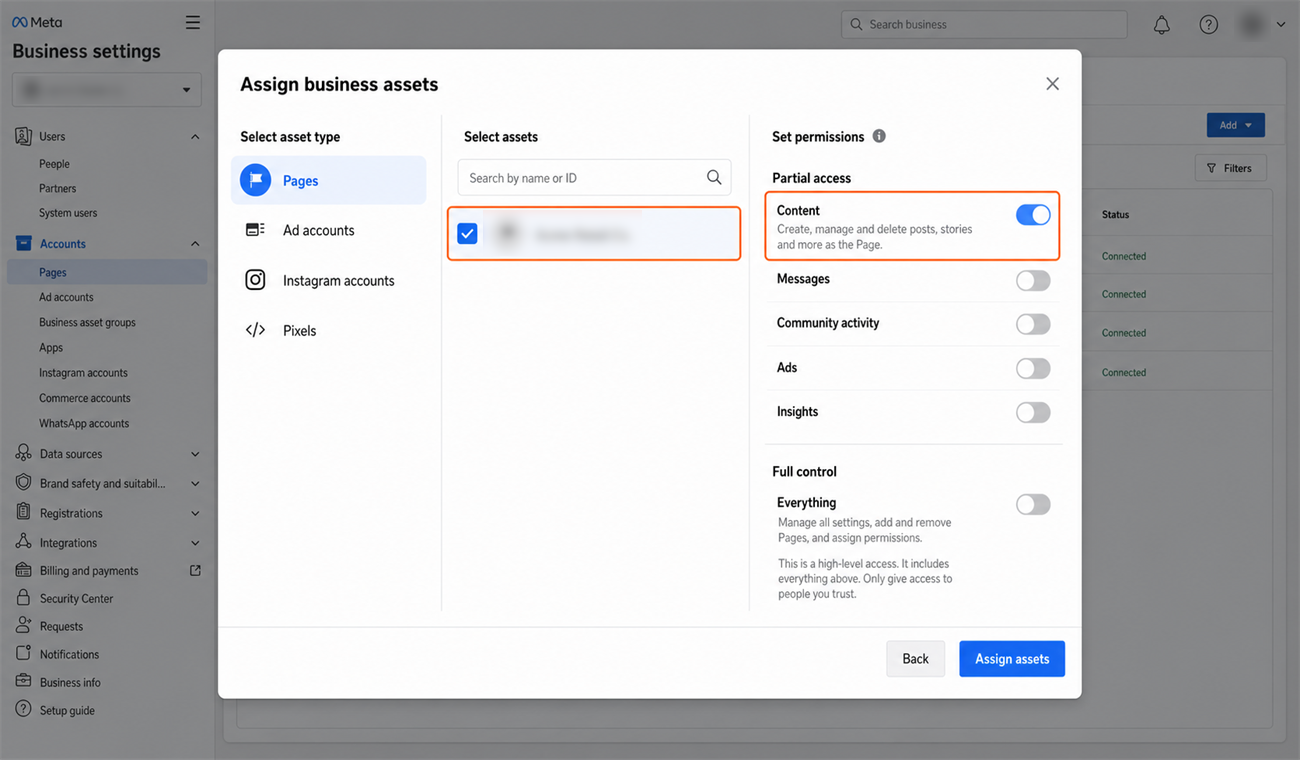Focus the Search by name or ID field
Viewport: 1300px width, 760px height.
pos(594,177)
